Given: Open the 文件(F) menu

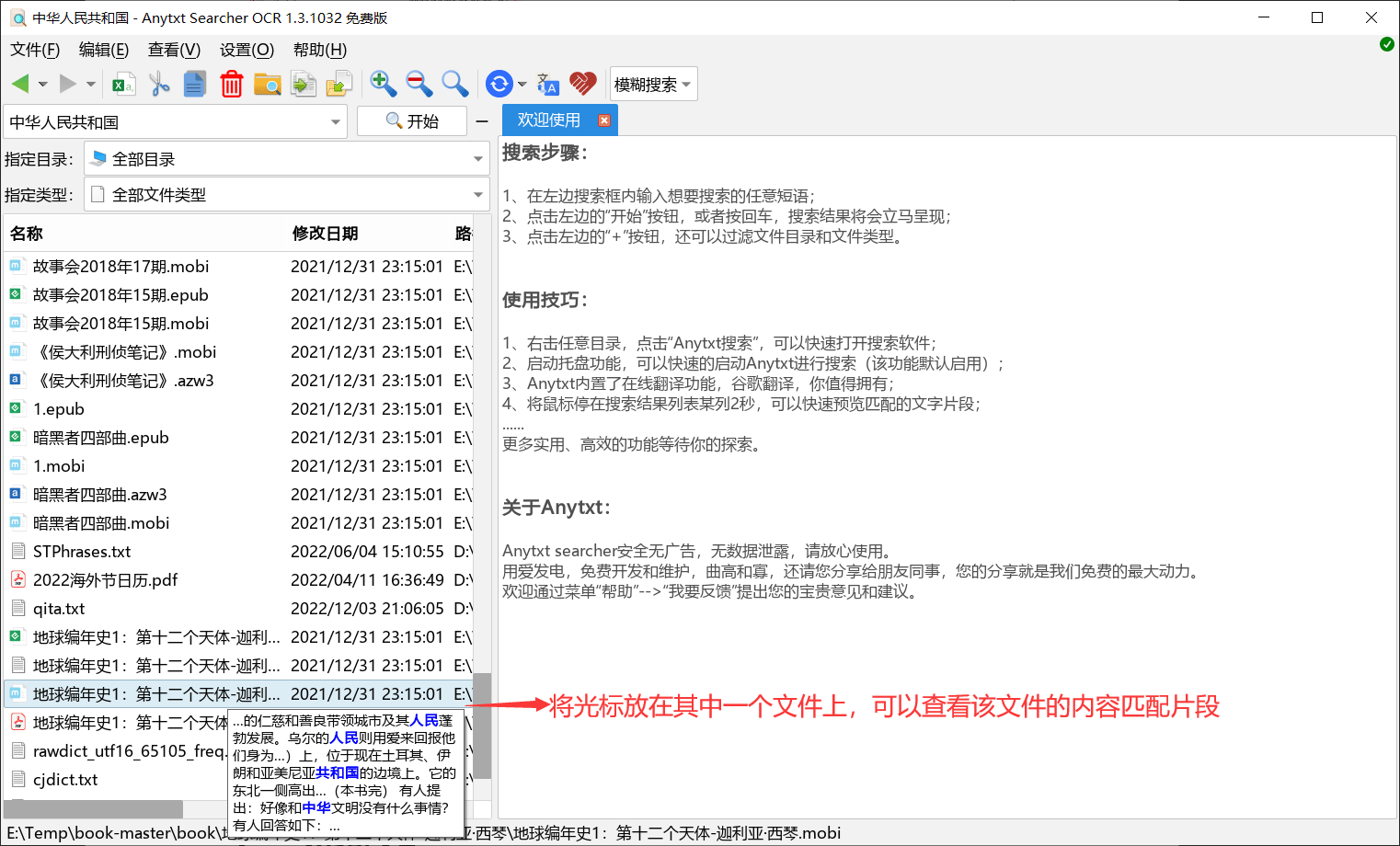Looking at the screenshot, I should tap(35, 50).
